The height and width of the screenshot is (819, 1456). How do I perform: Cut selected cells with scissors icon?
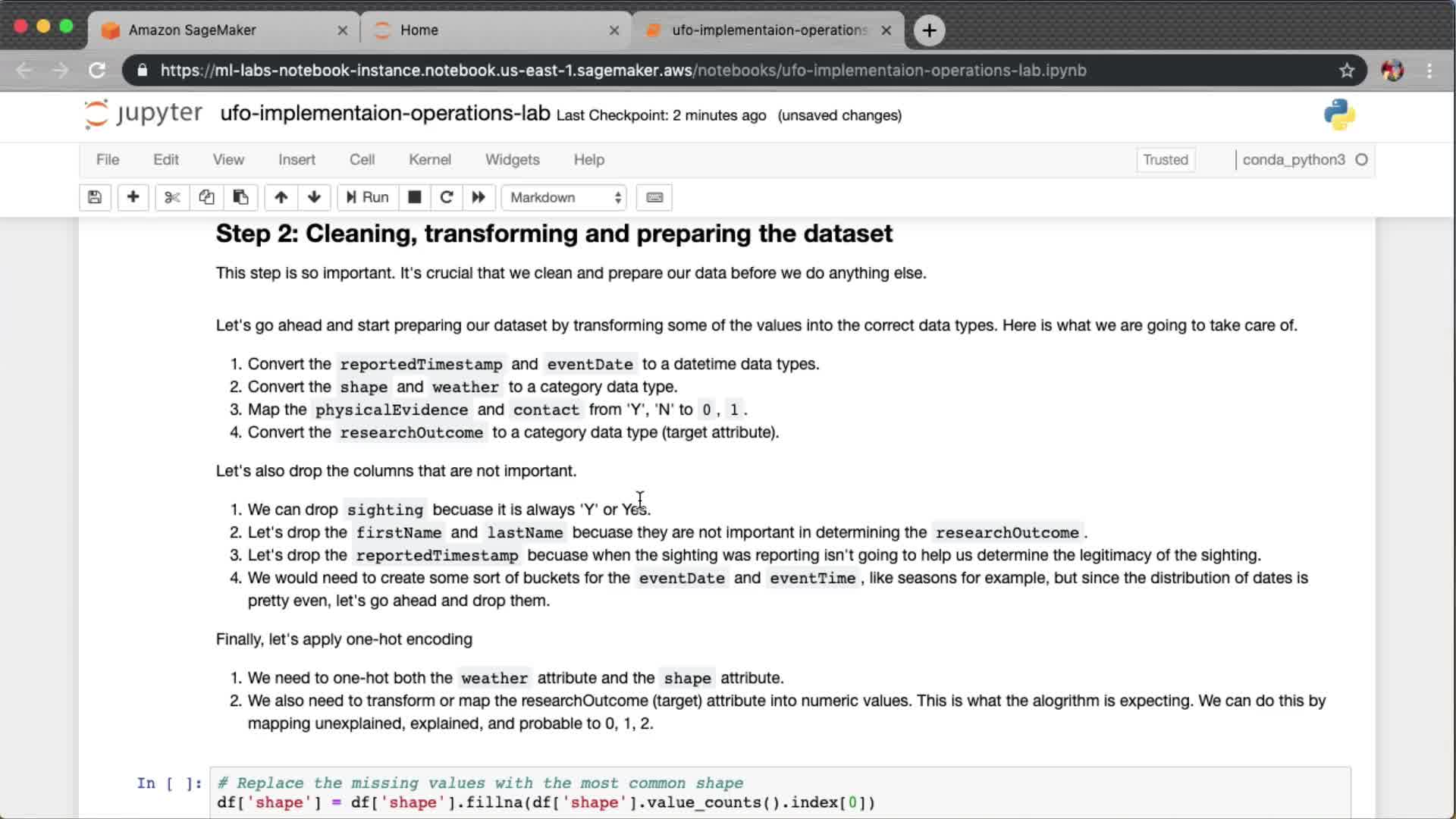[172, 197]
